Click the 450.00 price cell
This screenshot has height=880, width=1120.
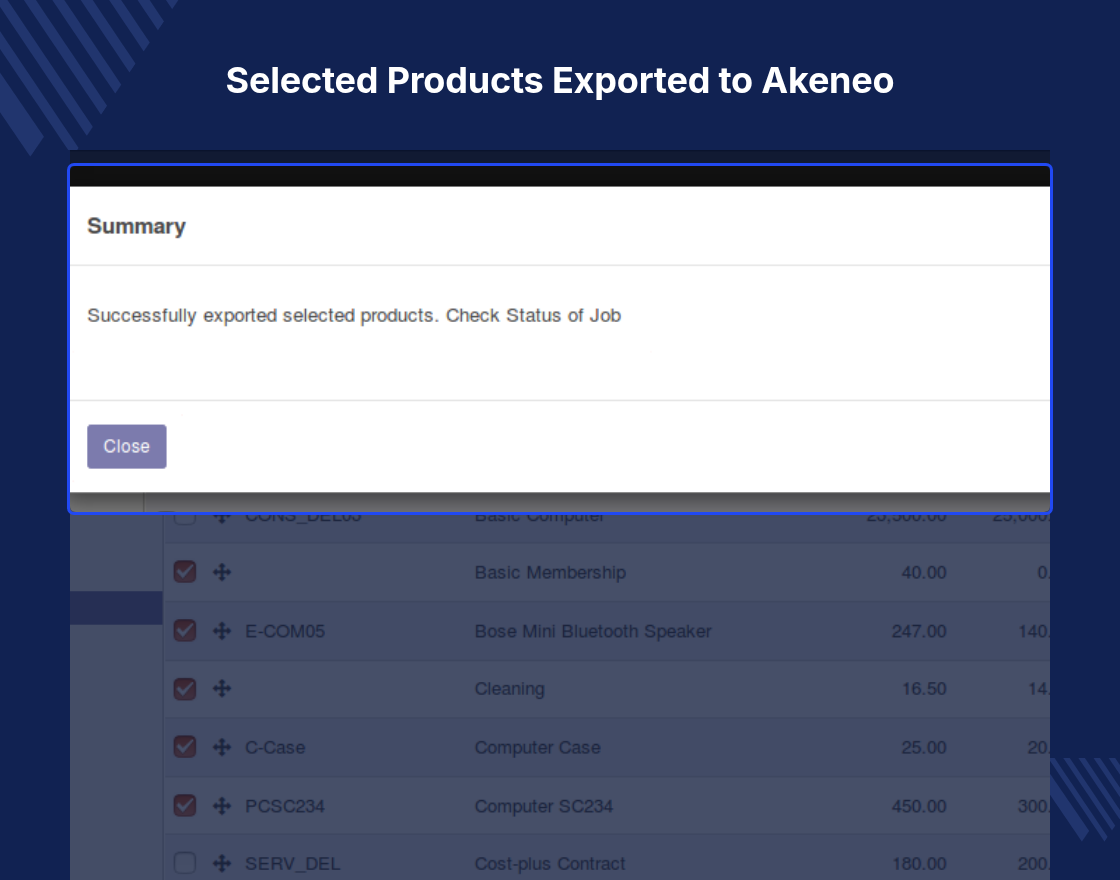point(919,806)
